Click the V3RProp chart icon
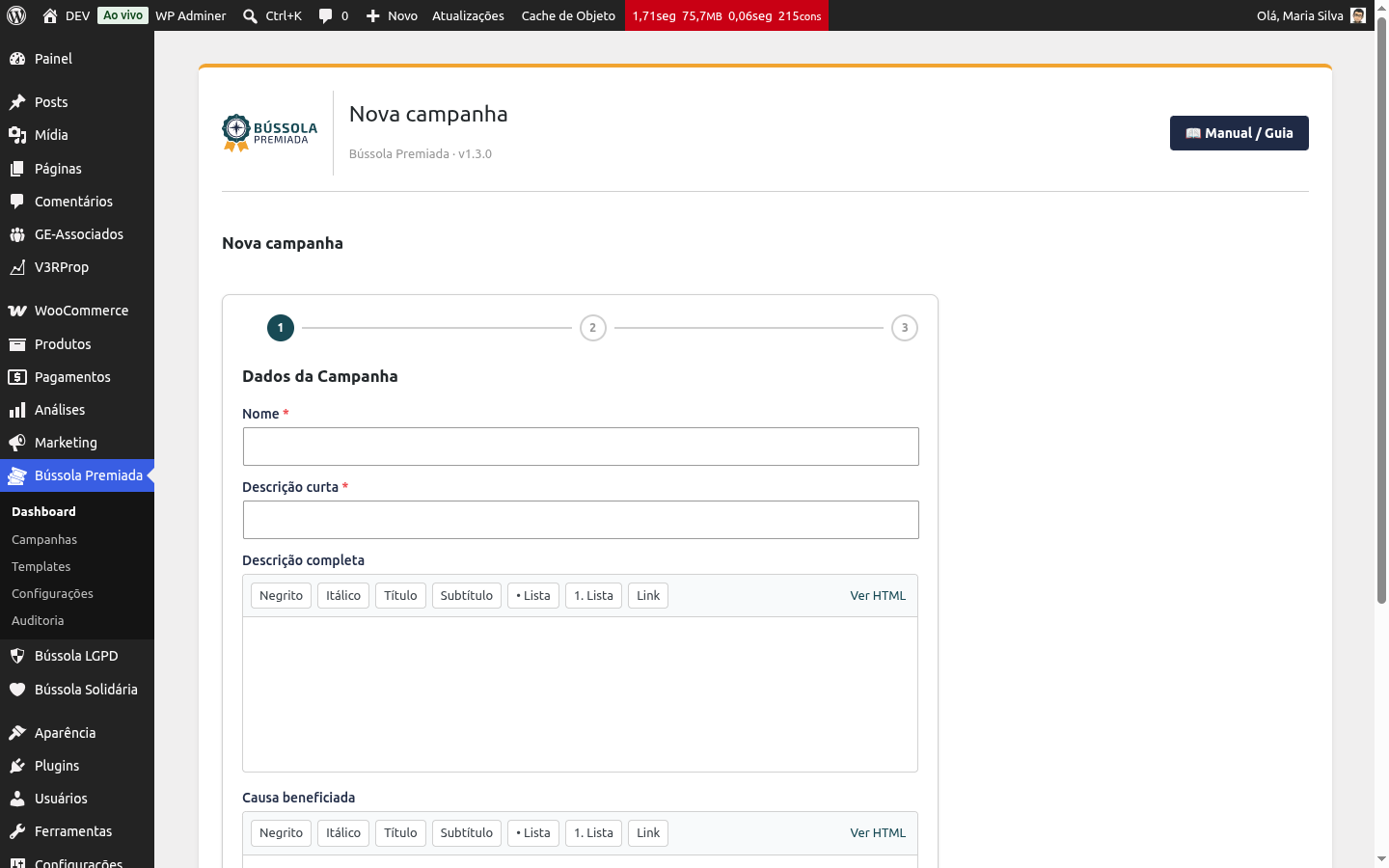Screen dimensions: 1389x868 (x=17, y=267)
